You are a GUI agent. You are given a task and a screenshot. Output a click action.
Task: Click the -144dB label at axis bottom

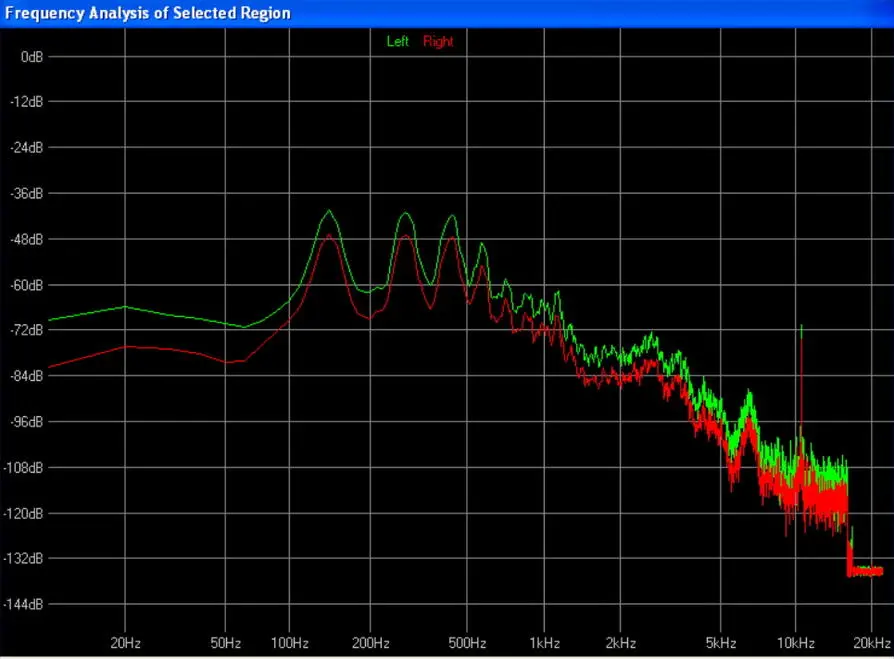pyautogui.click(x=26, y=605)
